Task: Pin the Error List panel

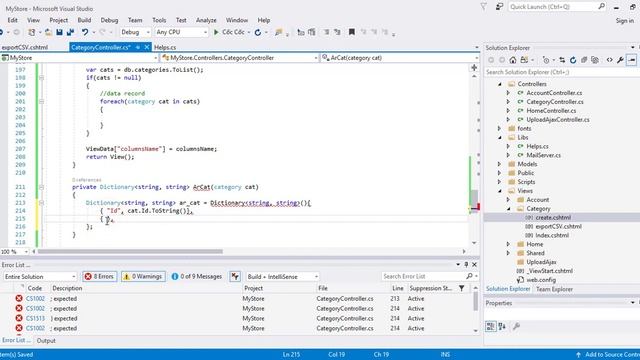Action: coord(466,264)
